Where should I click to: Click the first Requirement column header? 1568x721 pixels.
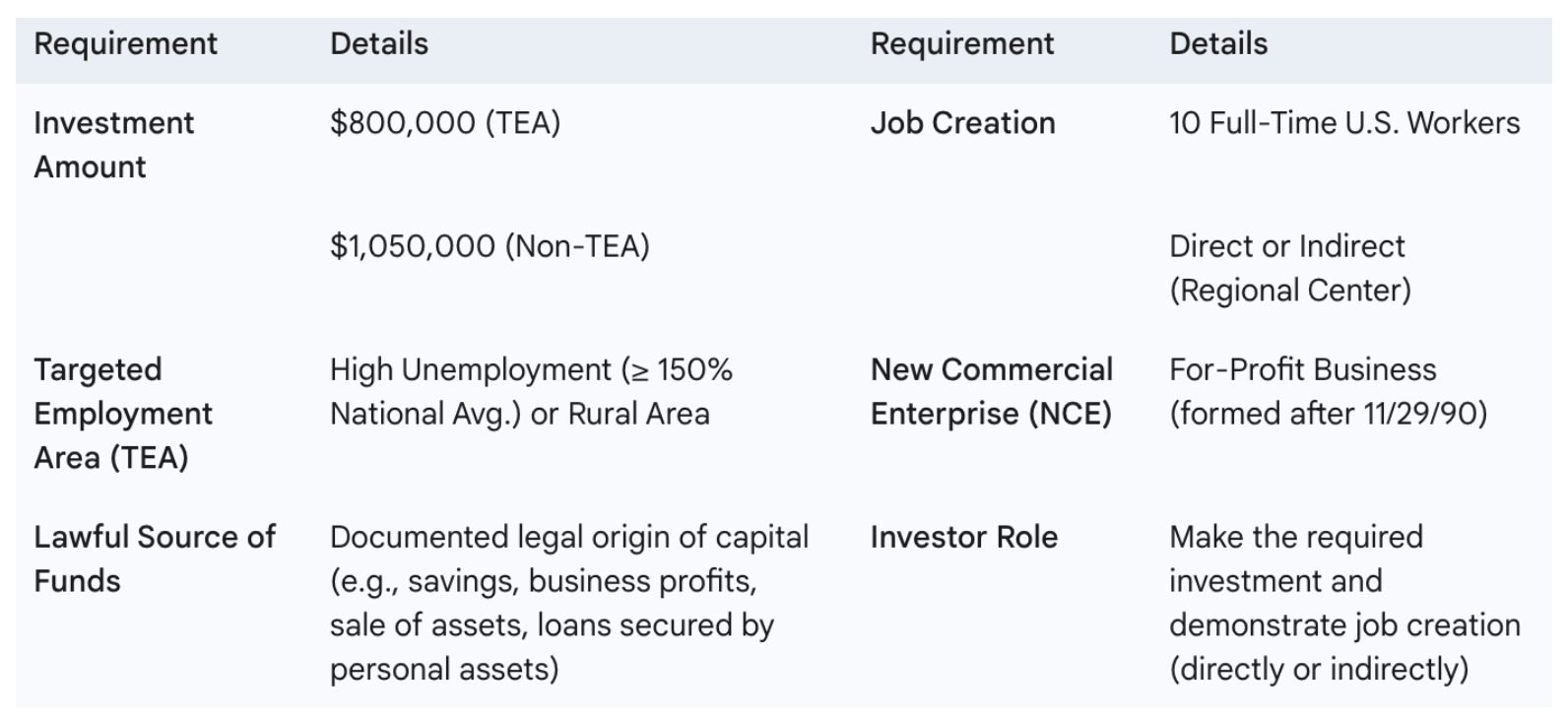(x=125, y=43)
